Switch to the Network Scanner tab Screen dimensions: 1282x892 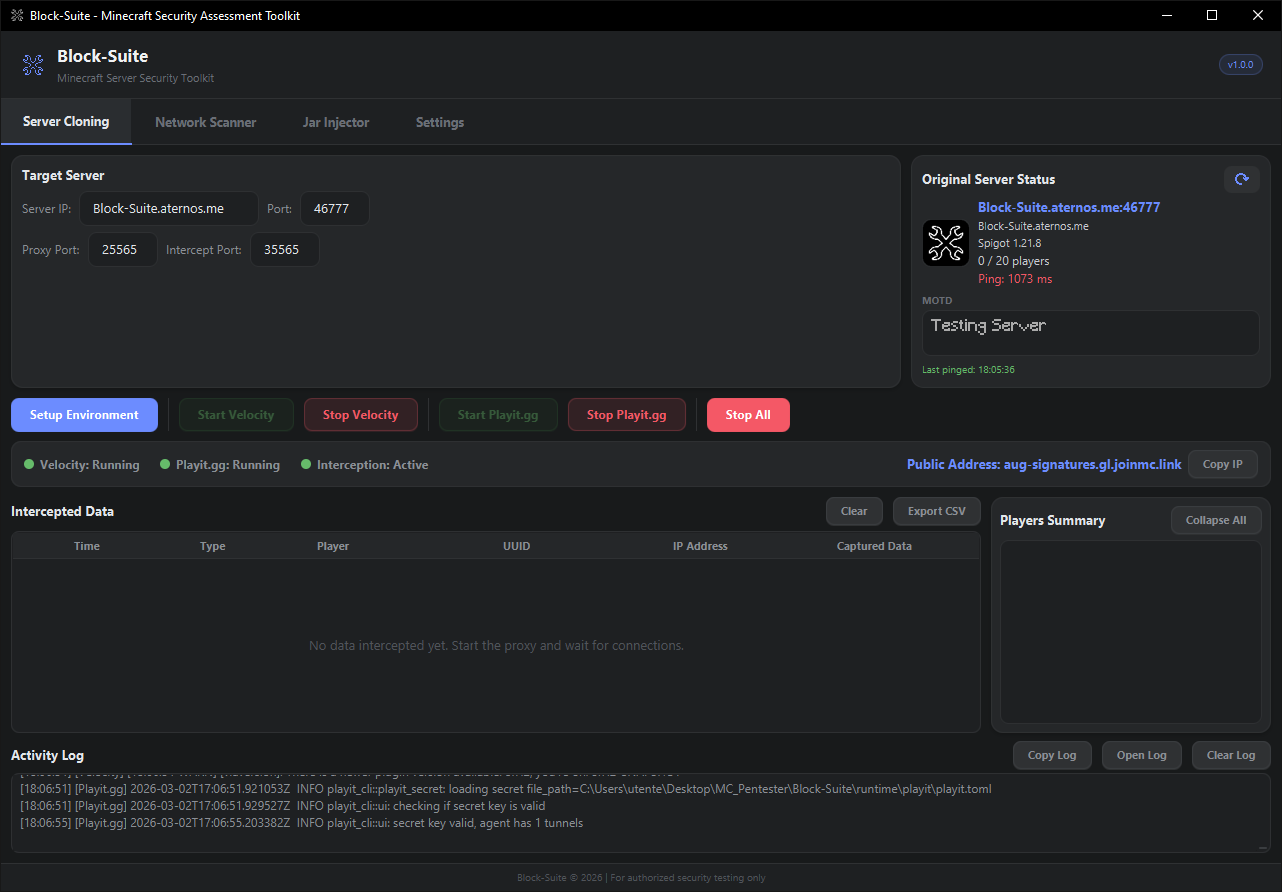point(205,122)
